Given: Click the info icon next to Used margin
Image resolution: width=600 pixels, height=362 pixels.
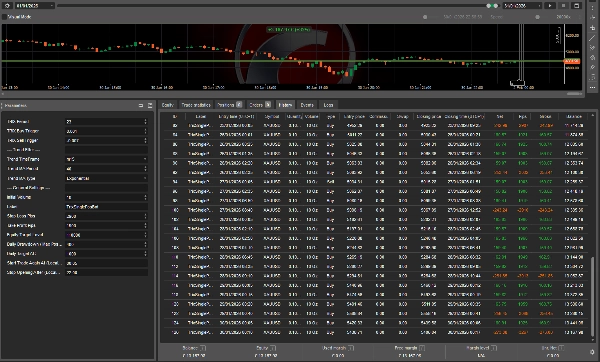Looking at the screenshot, I should click(351, 348).
